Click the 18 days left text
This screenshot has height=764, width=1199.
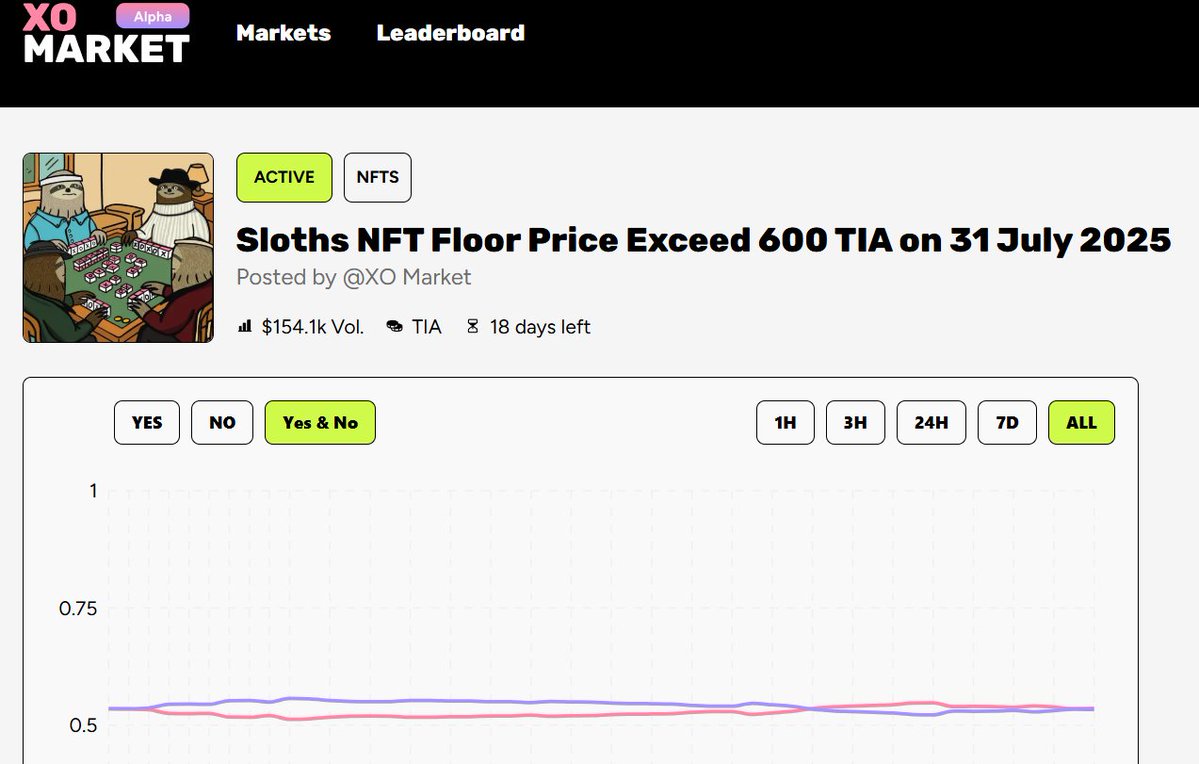click(x=540, y=327)
